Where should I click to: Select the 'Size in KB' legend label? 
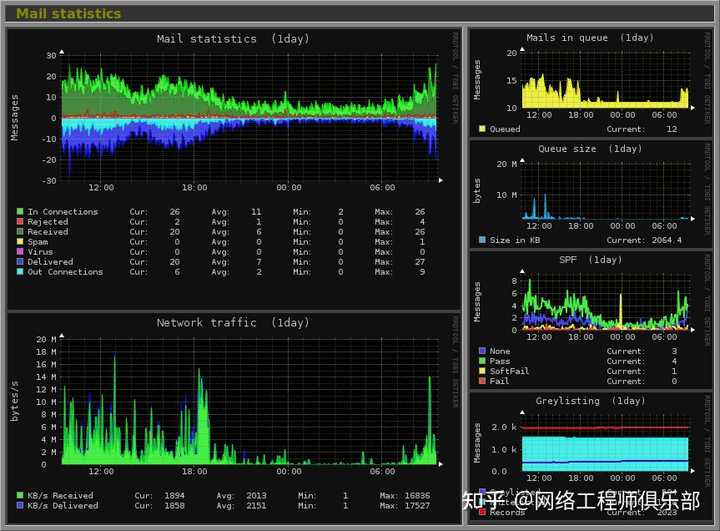515,240
